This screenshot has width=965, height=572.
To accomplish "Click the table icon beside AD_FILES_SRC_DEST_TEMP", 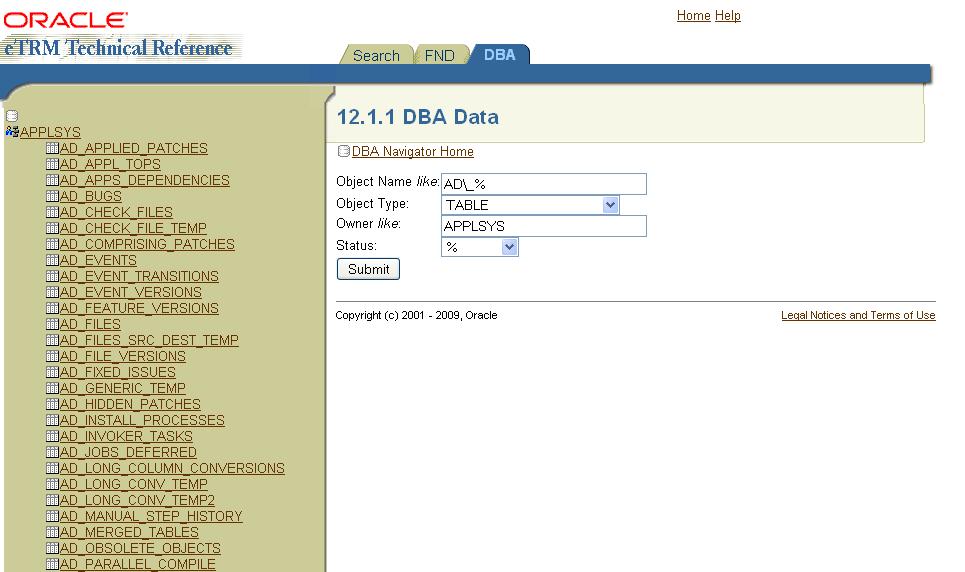I will click(x=52, y=340).
